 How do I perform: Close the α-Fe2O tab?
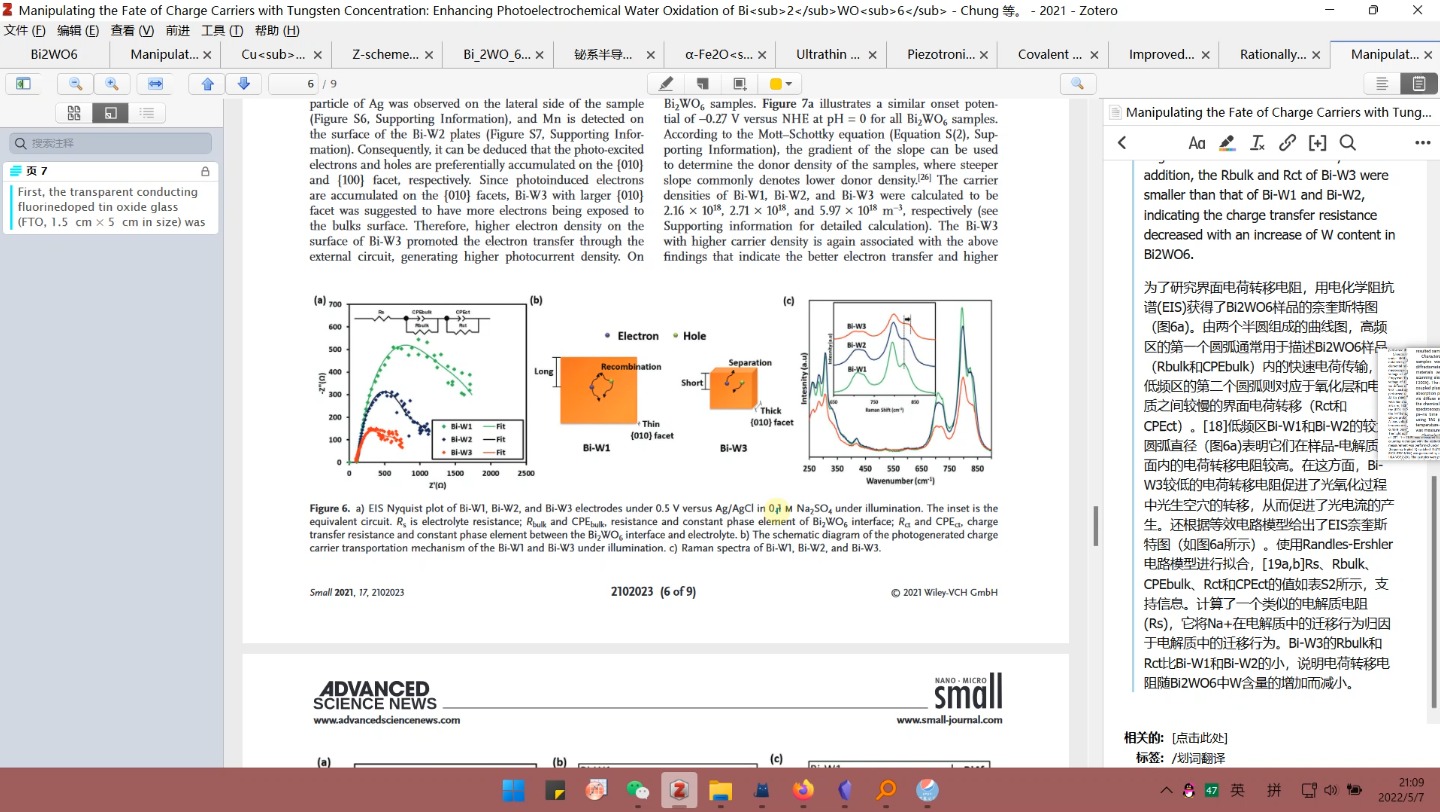(x=762, y=54)
